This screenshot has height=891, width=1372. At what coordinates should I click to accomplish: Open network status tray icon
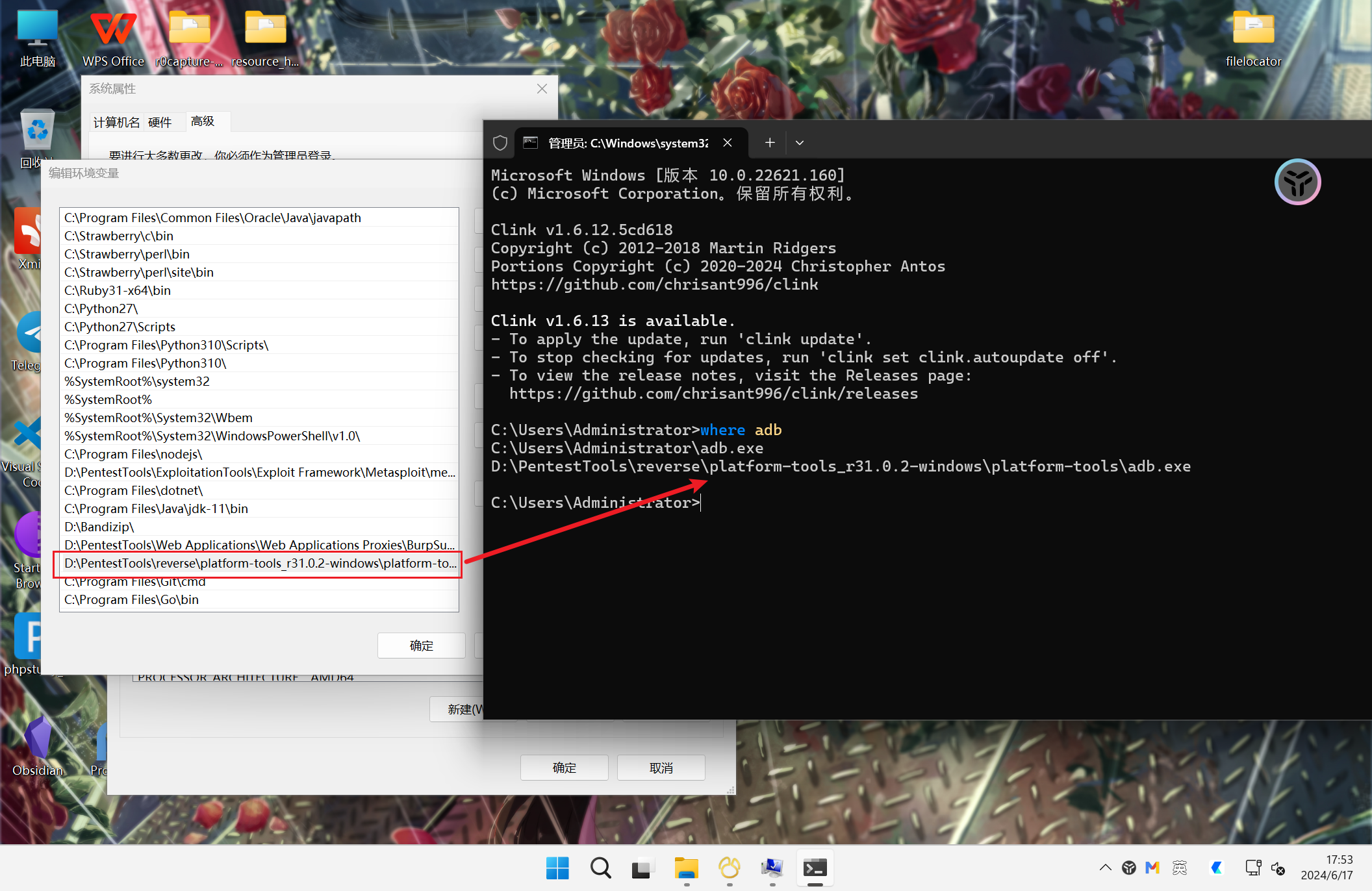pos(1253,868)
